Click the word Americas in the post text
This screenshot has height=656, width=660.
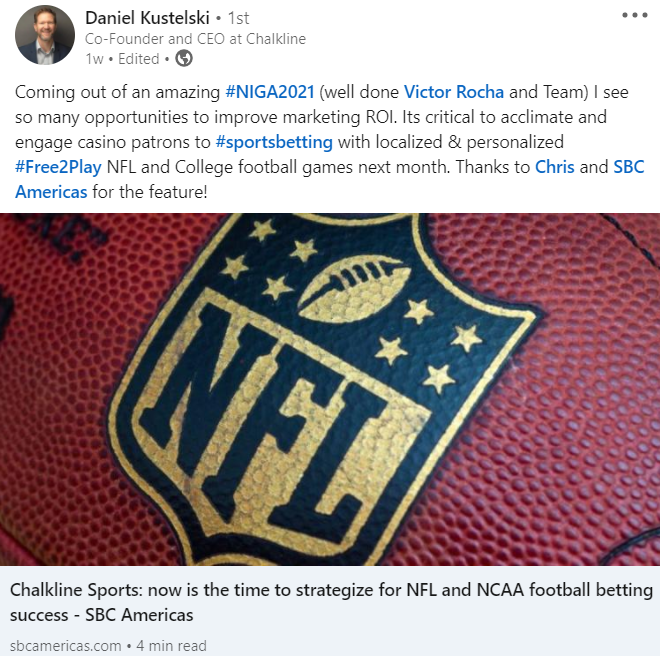(x=51, y=192)
